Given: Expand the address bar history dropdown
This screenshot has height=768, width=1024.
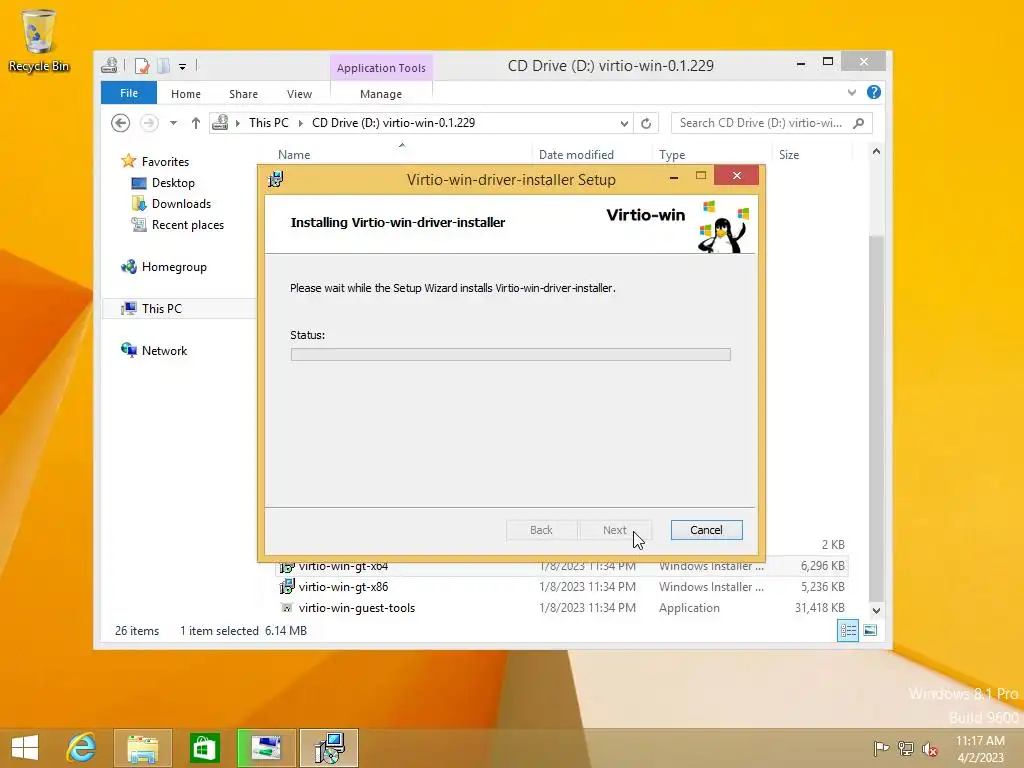Looking at the screenshot, I should click(x=624, y=123).
